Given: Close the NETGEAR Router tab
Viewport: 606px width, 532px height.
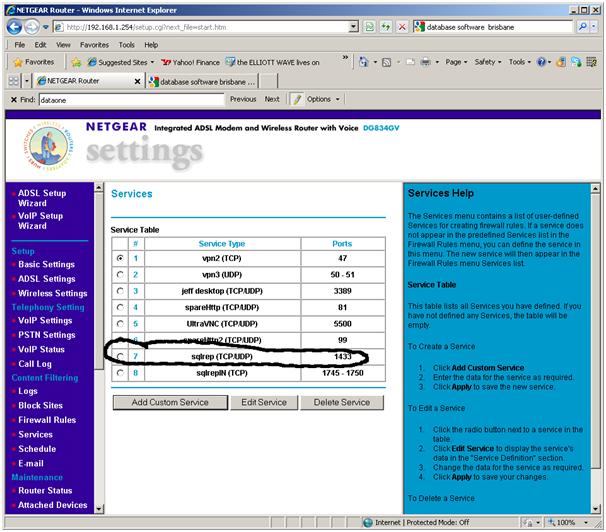Looking at the screenshot, I should click(x=137, y=82).
